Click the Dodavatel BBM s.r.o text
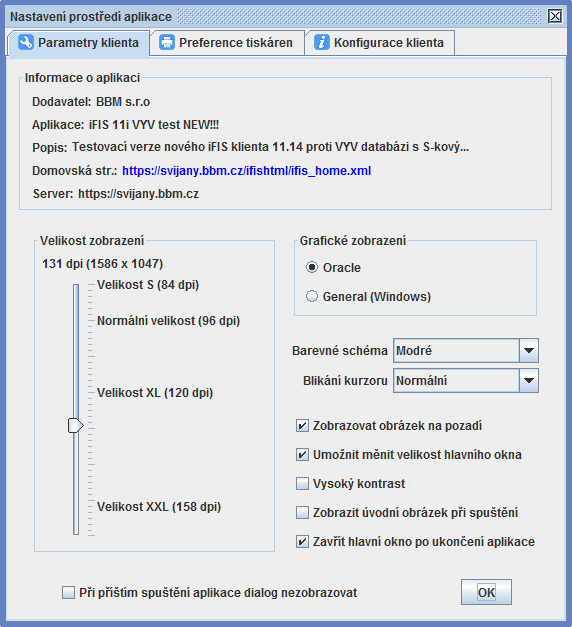 pyautogui.click(x=91, y=102)
